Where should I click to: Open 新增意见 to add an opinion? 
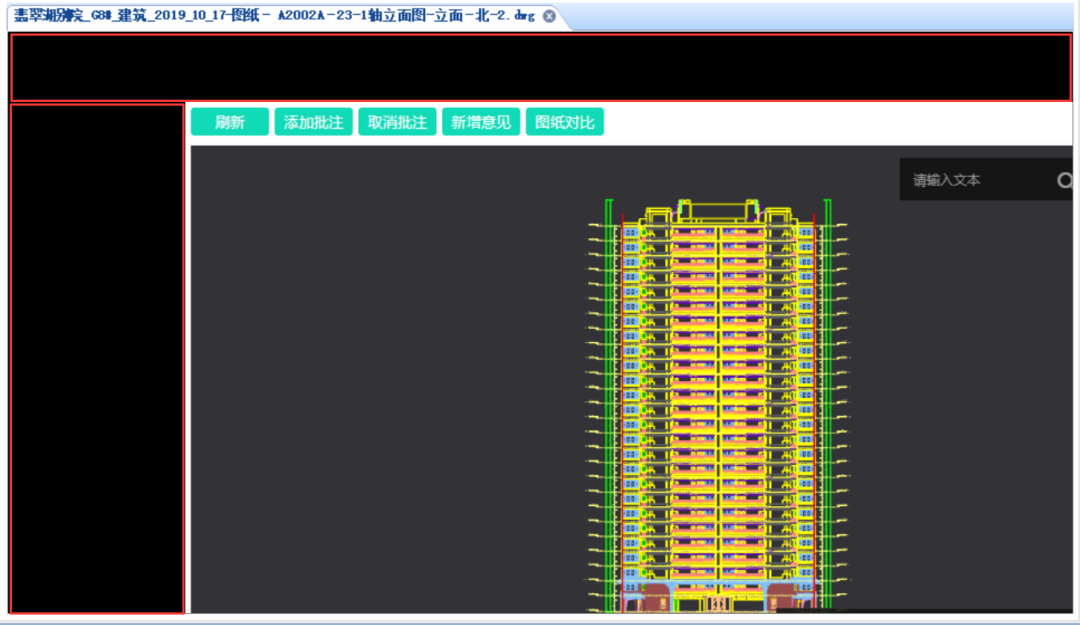[x=481, y=122]
